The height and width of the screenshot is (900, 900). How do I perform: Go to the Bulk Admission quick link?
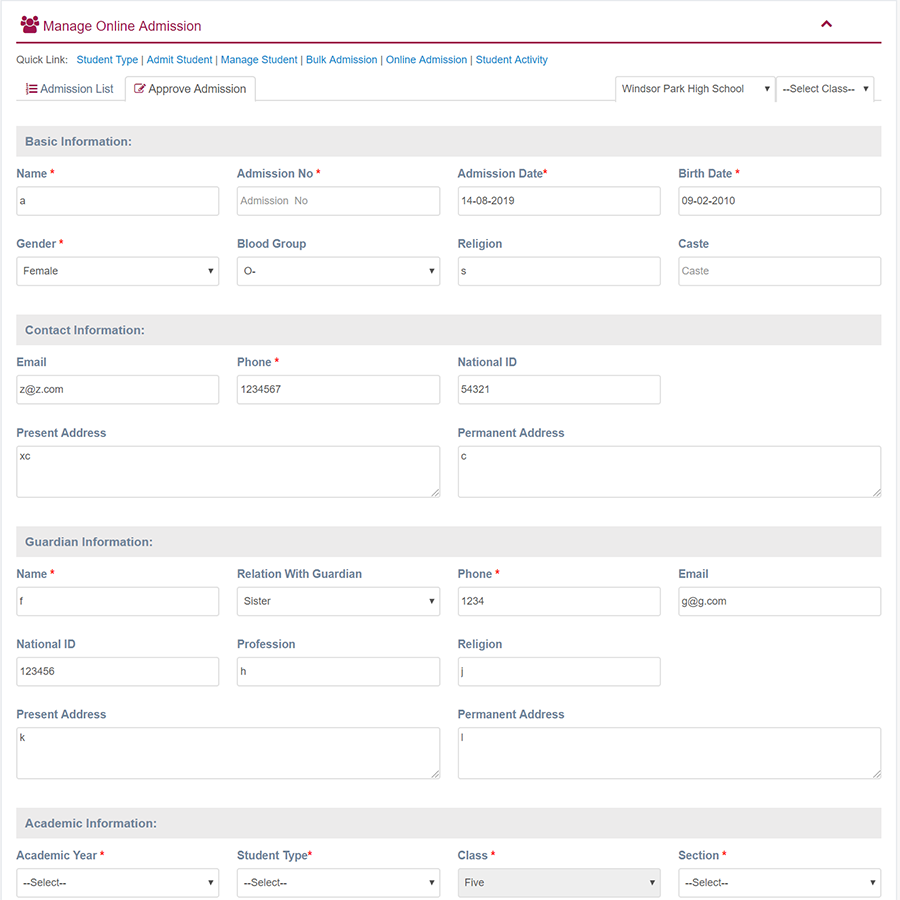(x=341, y=60)
